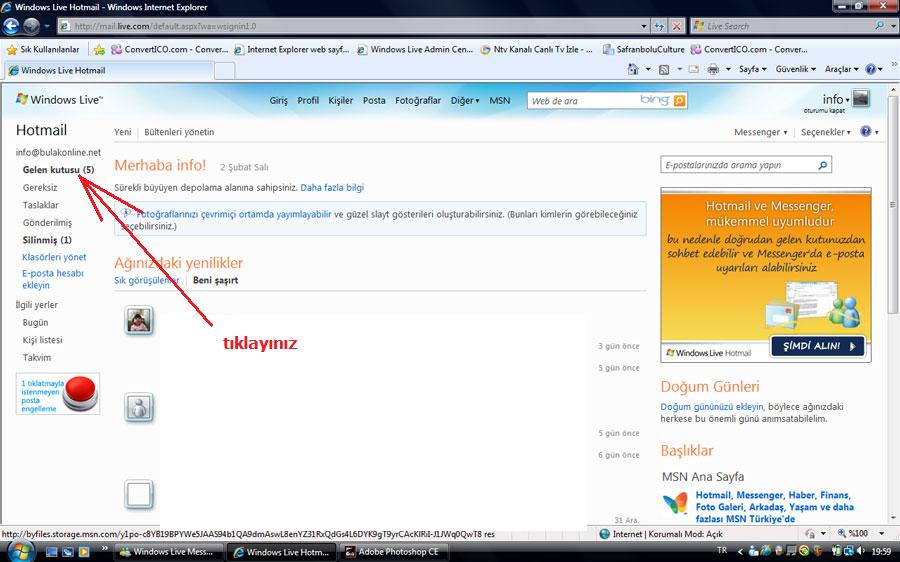The width and height of the screenshot is (900, 562).
Task: Click Daha fazla bilgi link
Action: [x=332, y=188]
